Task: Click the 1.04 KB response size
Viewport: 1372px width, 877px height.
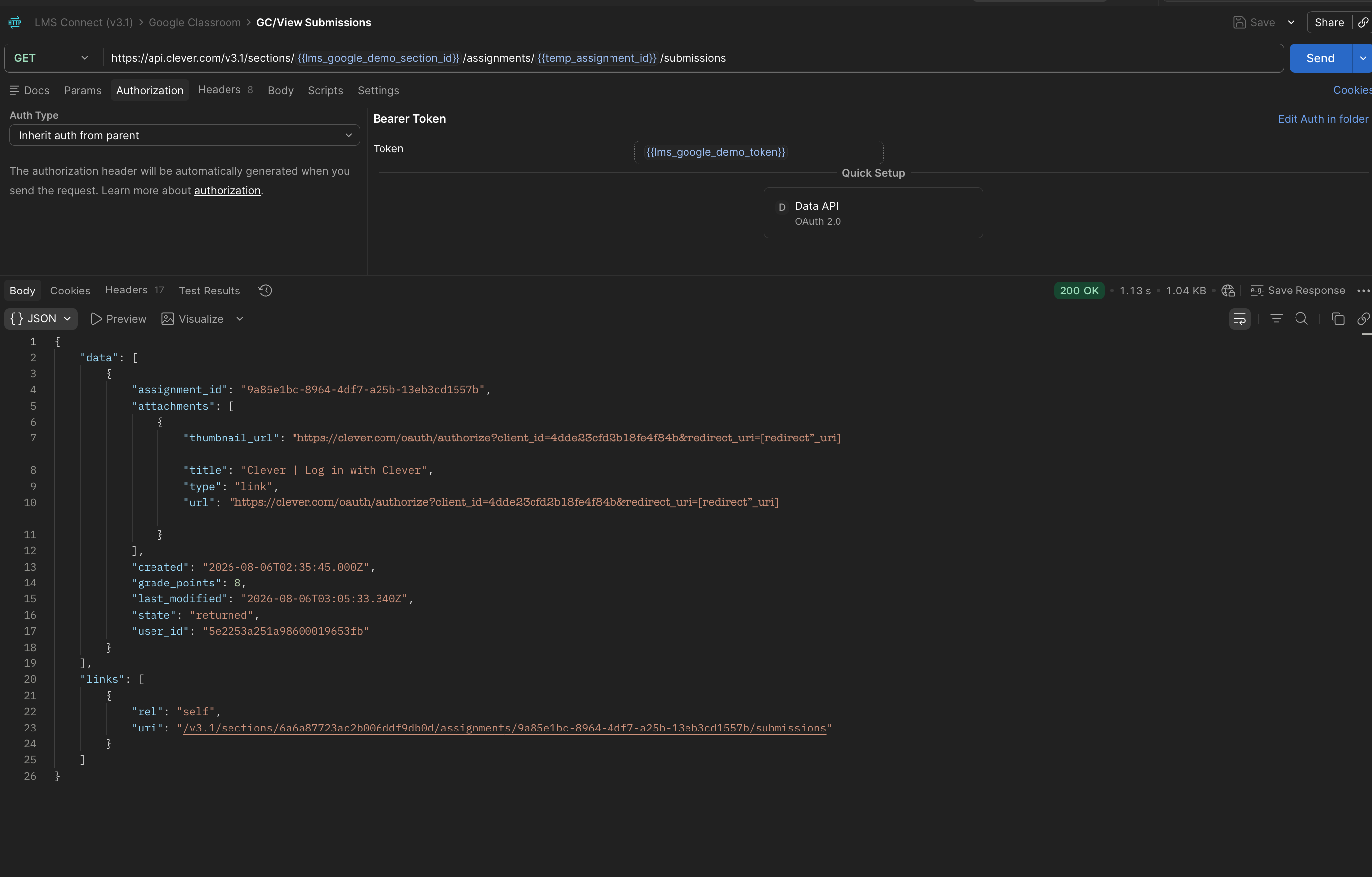Action: (1186, 291)
